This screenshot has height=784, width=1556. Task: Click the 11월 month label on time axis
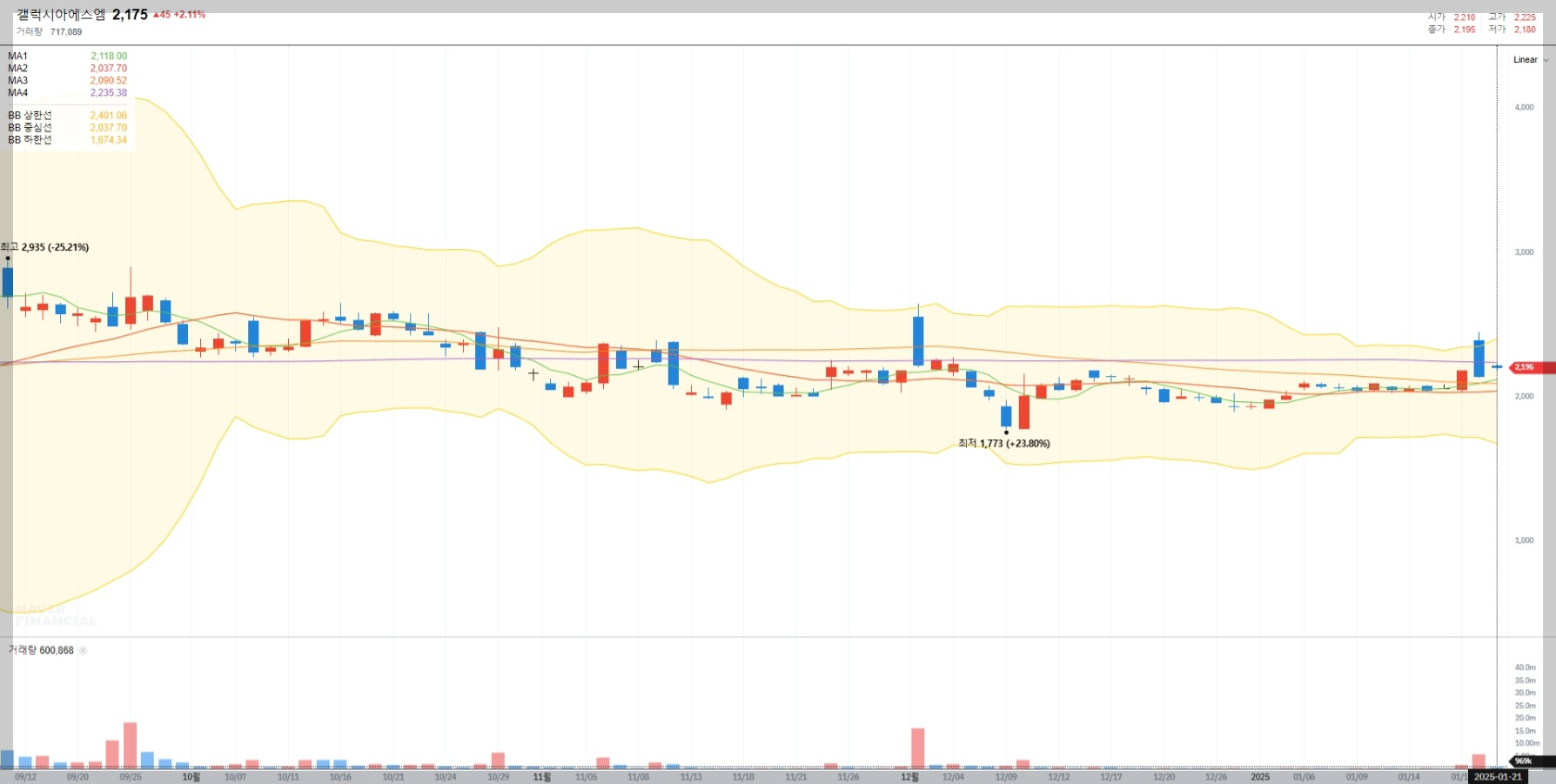pyautogui.click(x=541, y=777)
